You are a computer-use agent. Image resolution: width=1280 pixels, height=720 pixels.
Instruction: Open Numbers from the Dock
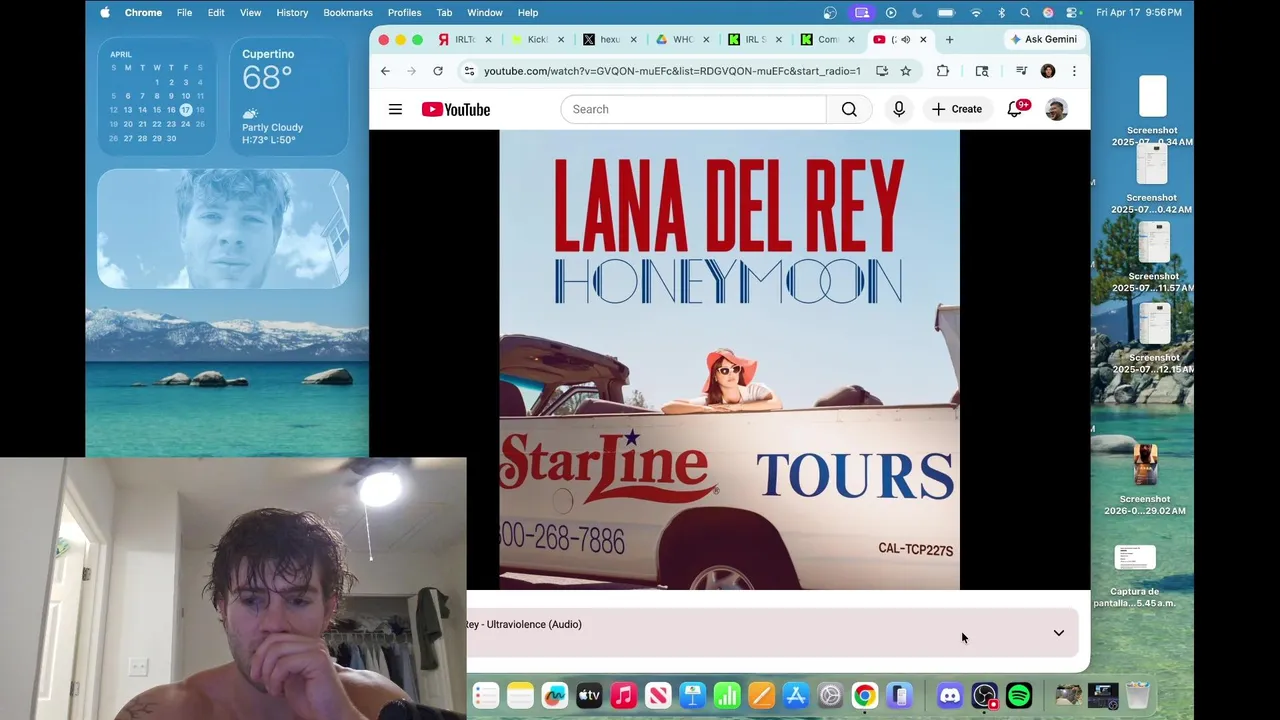point(727,695)
